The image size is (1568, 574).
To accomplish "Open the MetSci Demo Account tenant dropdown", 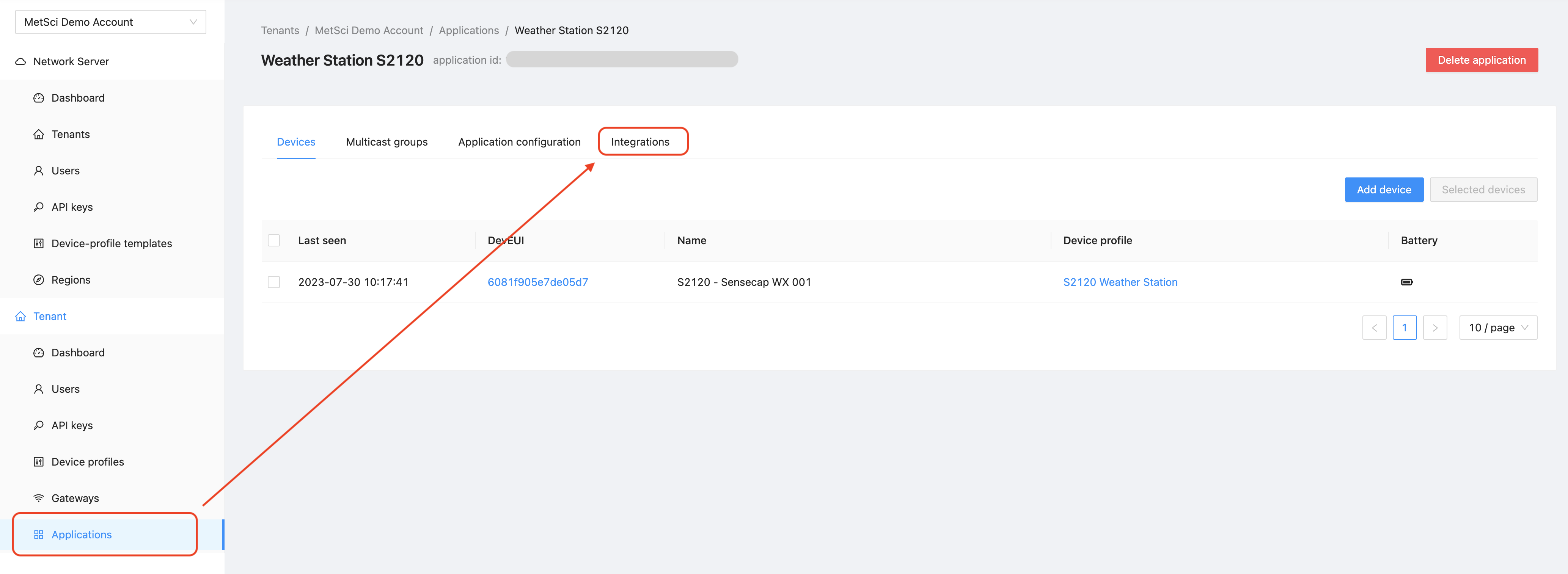I will [110, 22].
